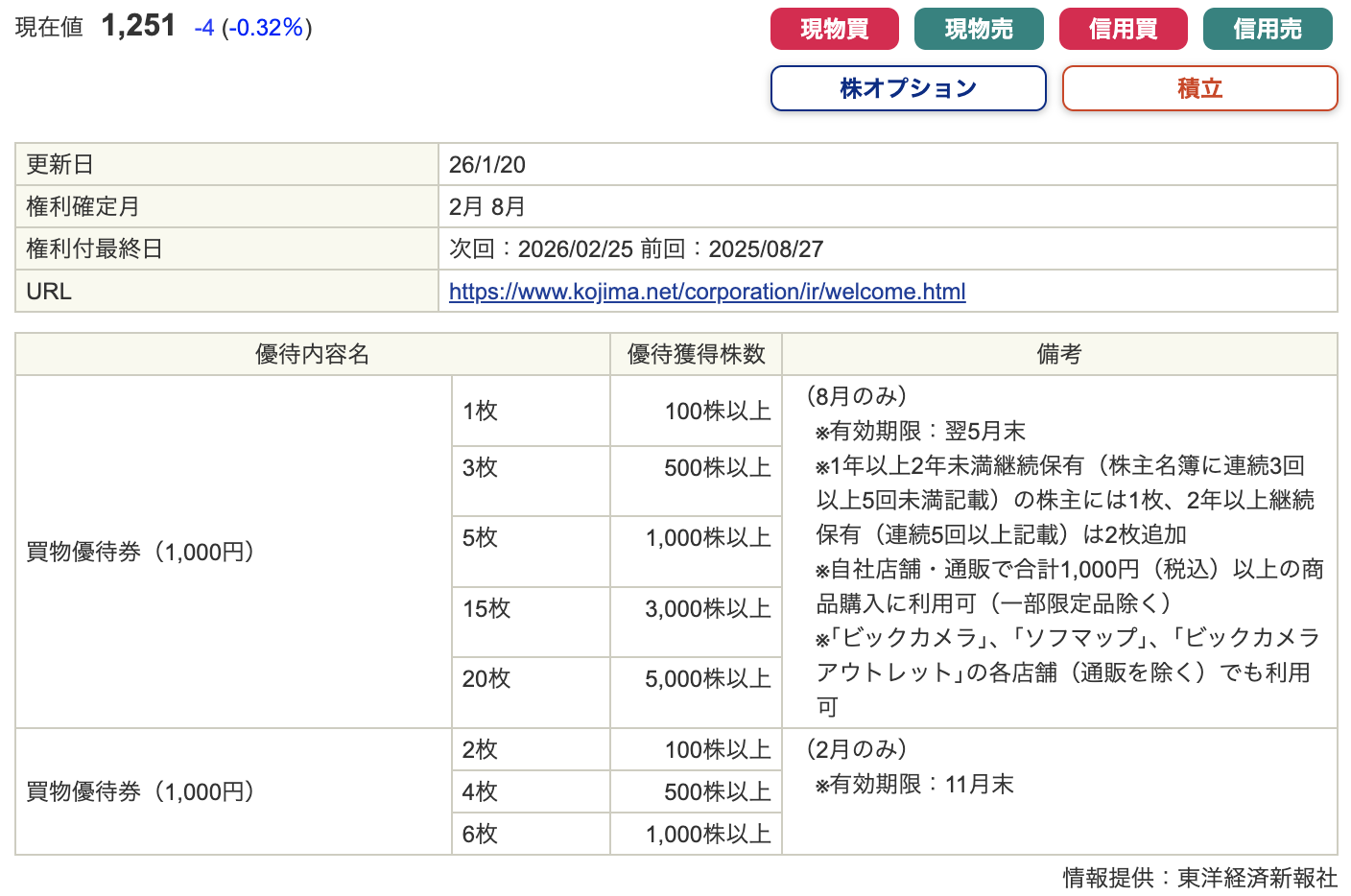Viewport: 1351px width, 896px height.
Task: Click the 積立 button
Action: click(1199, 88)
